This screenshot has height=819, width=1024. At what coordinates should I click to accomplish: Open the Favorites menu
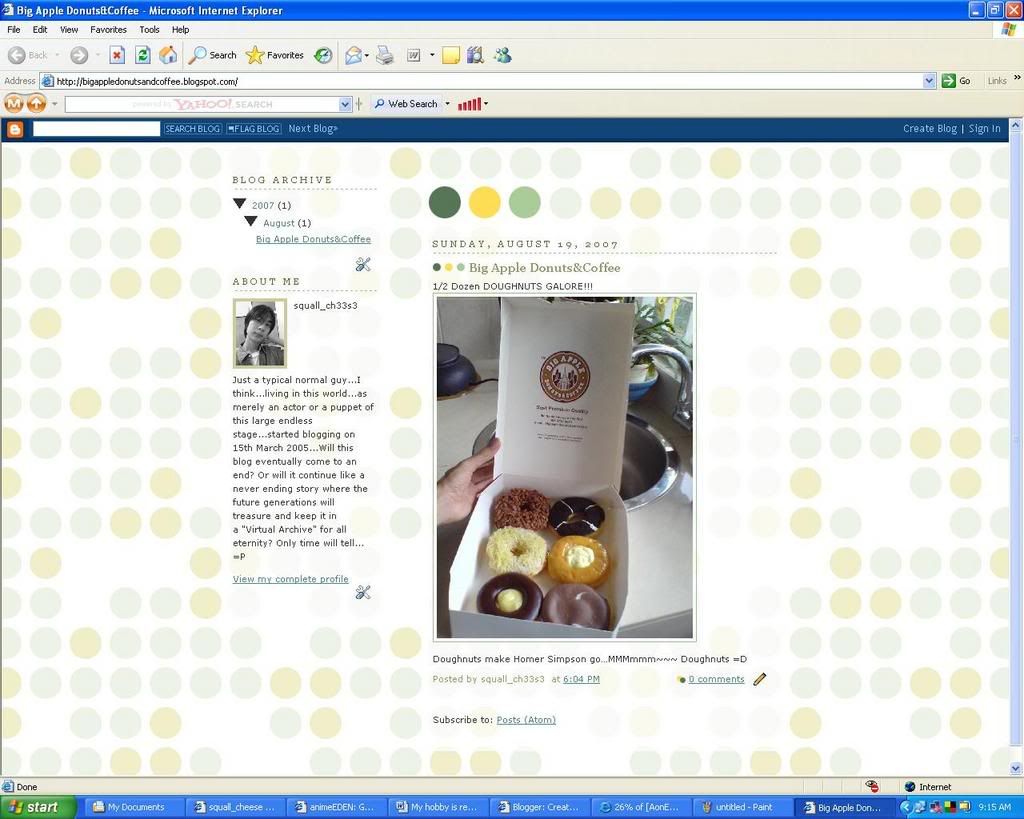pos(108,29)
